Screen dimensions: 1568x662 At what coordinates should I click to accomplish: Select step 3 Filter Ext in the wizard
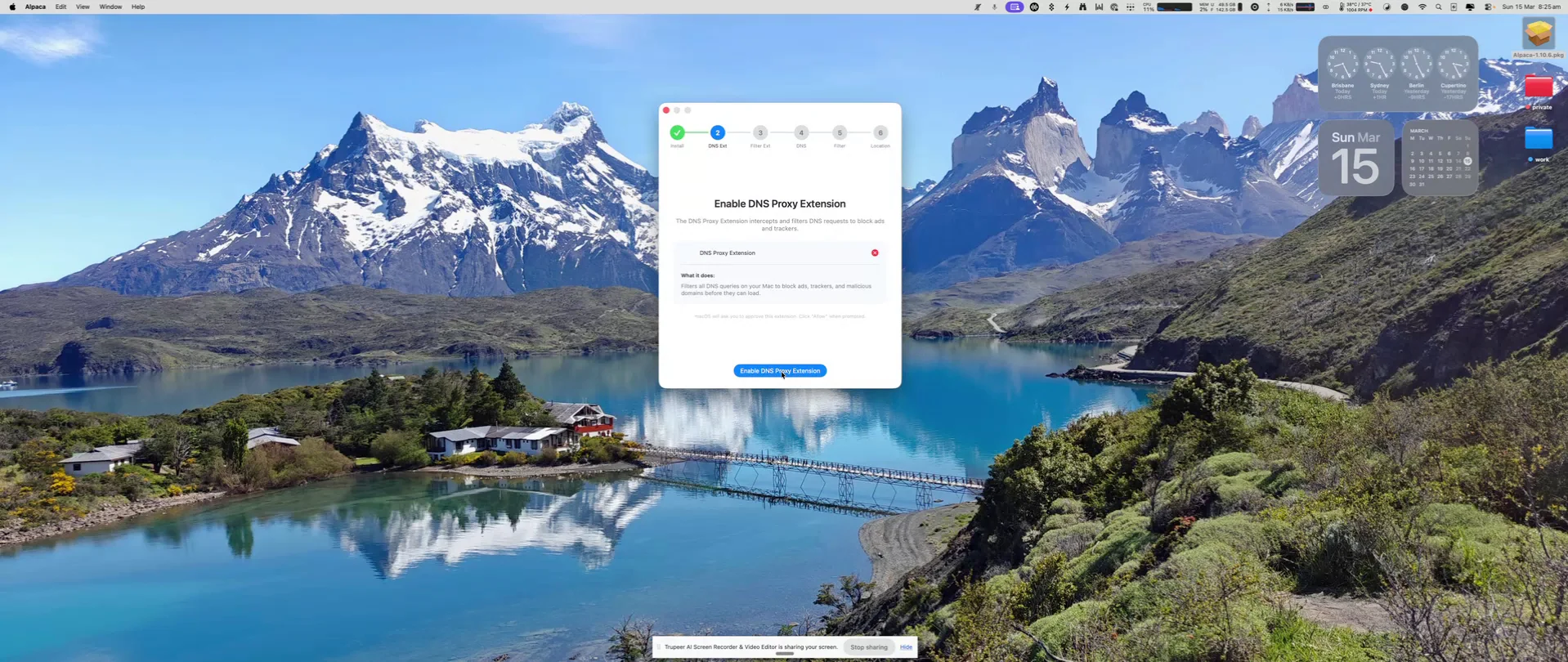coord(760,132)
